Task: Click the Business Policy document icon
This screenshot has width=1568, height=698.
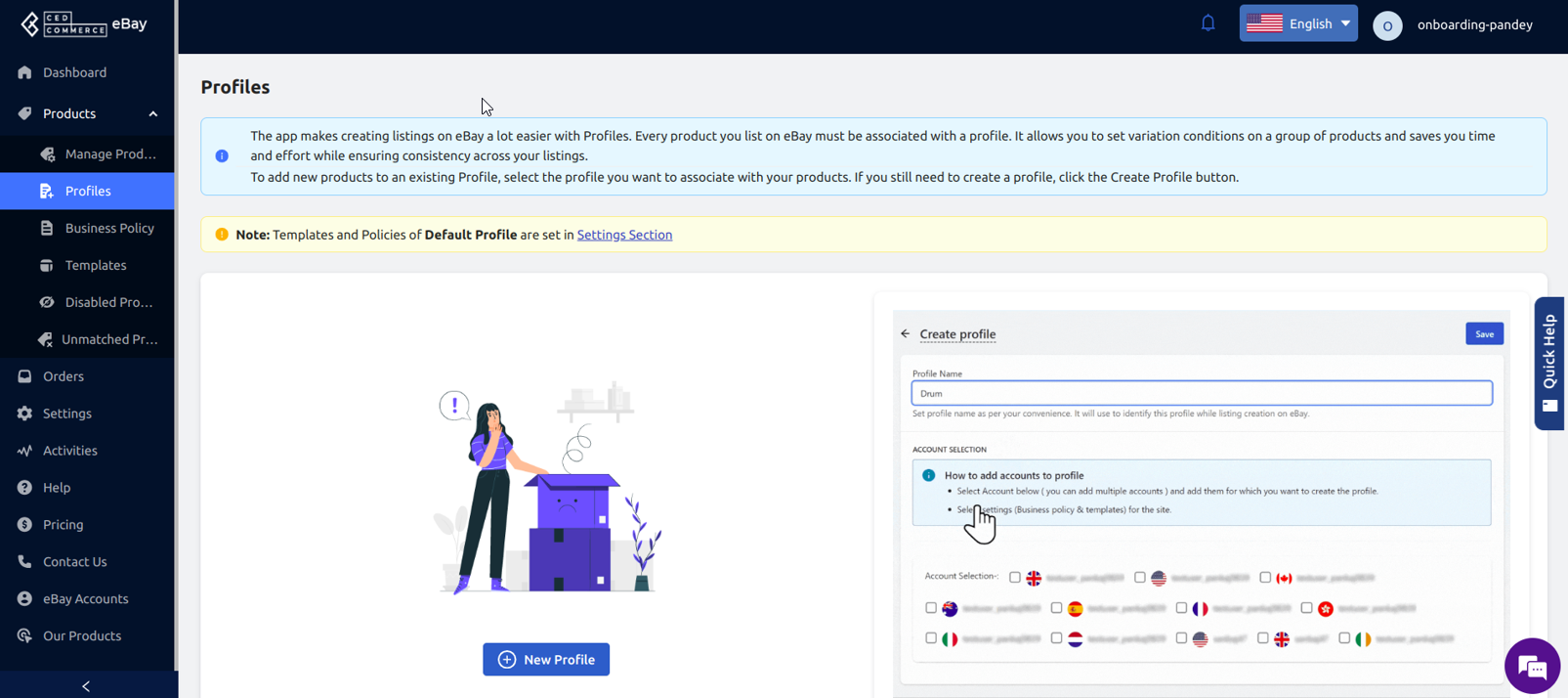Action: [47, 228]
